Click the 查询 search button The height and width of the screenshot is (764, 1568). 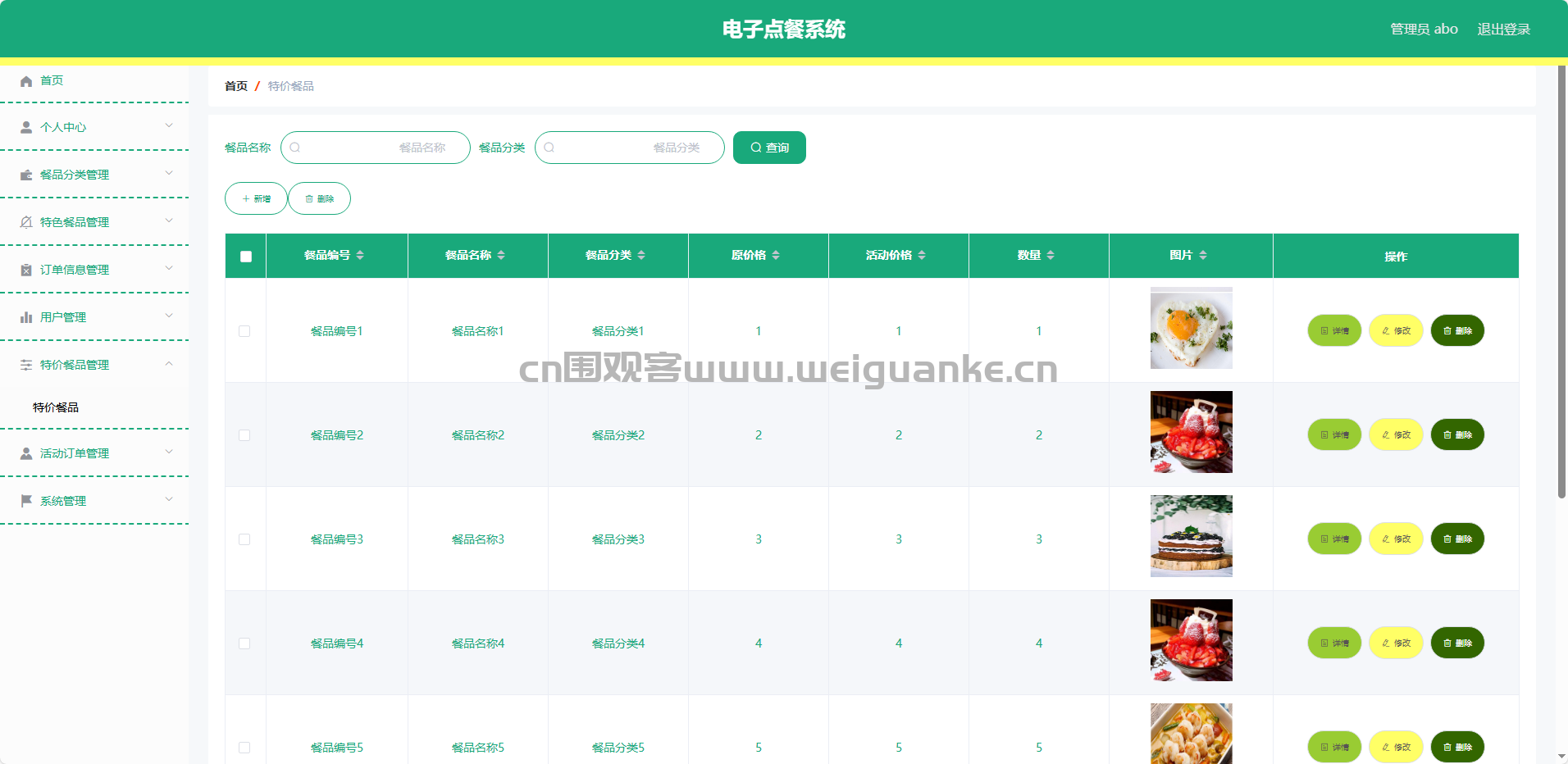point(769,148)
